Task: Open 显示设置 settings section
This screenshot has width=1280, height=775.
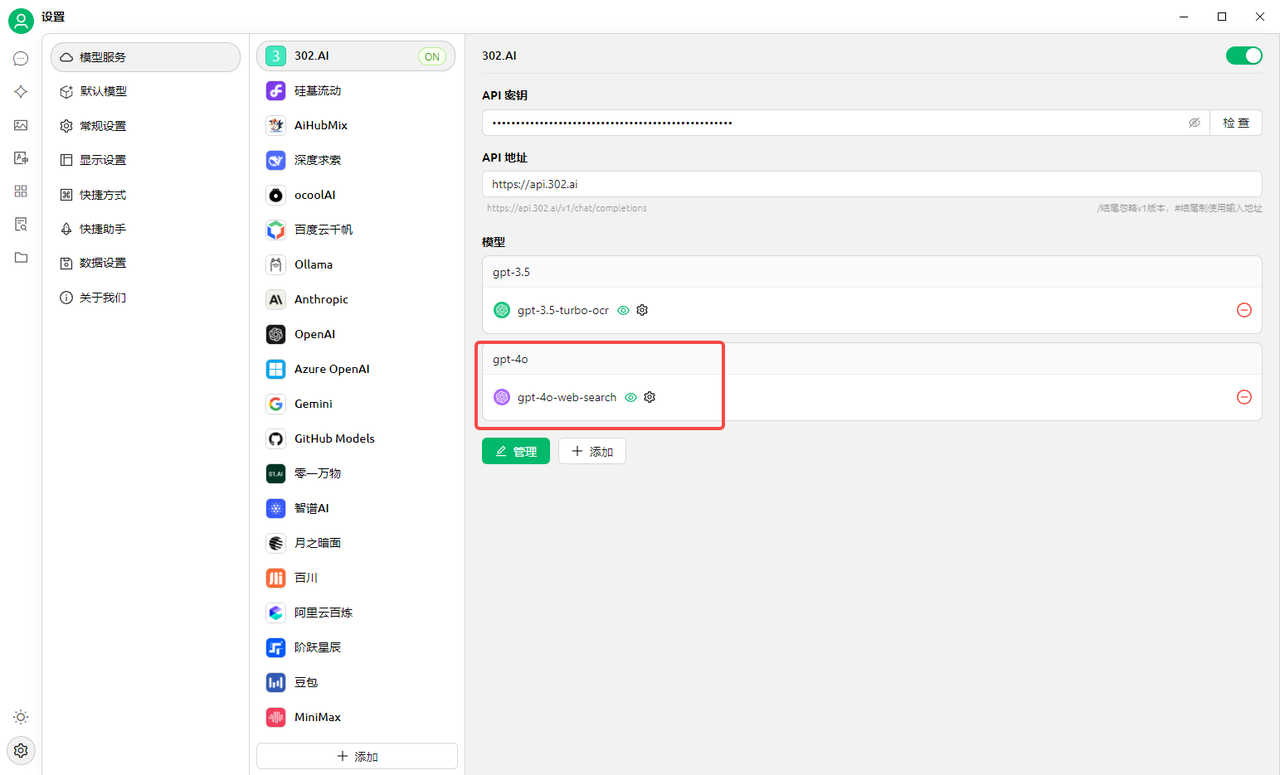Action: 146,160
